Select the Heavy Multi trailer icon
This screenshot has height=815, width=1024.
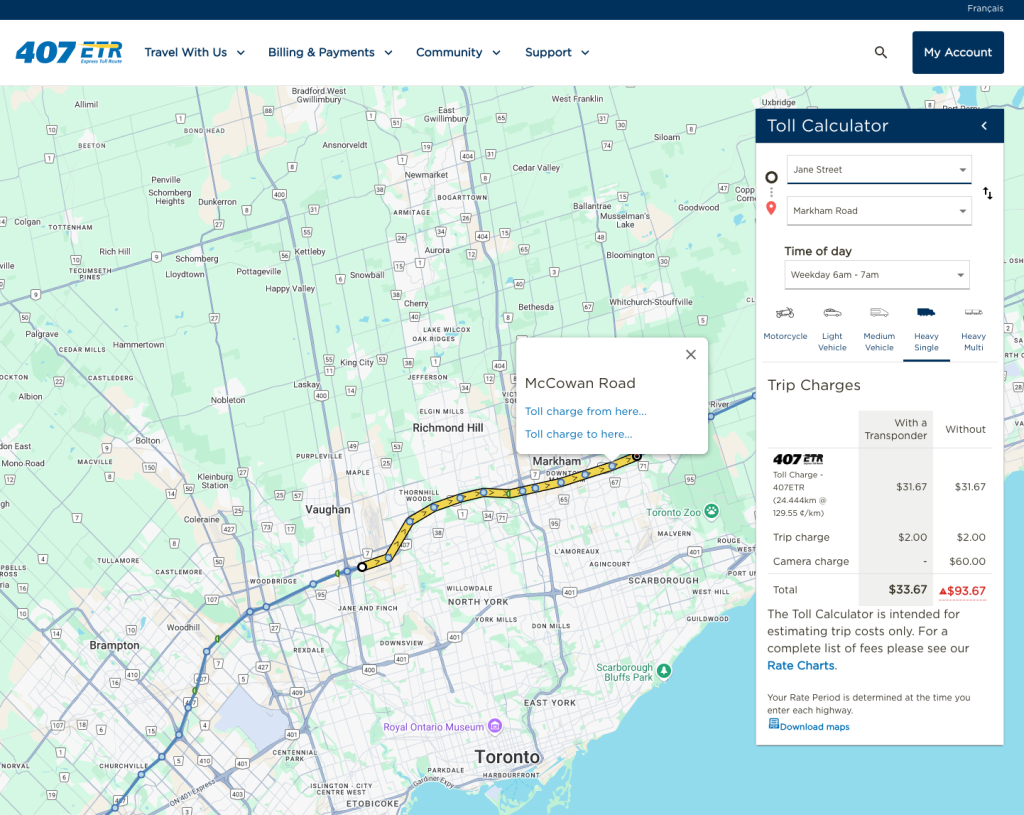pyautogui.click(x=973, y=312)
